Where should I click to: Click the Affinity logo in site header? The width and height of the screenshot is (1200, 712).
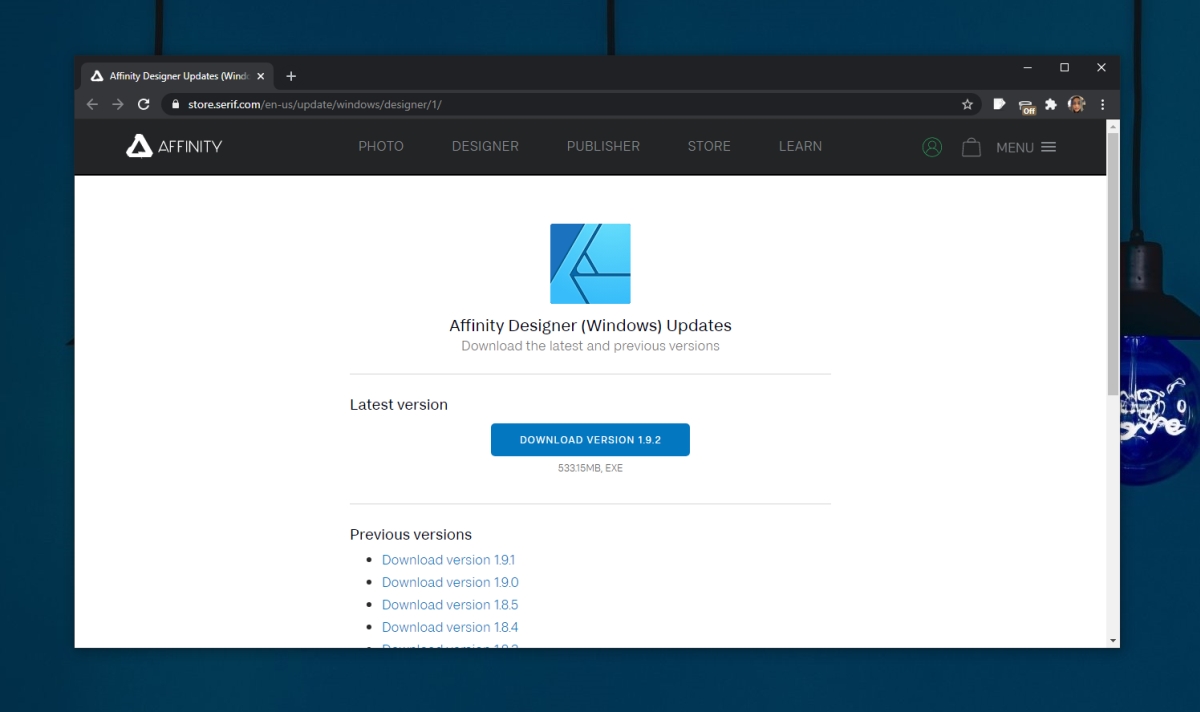[x=174, y=146]
